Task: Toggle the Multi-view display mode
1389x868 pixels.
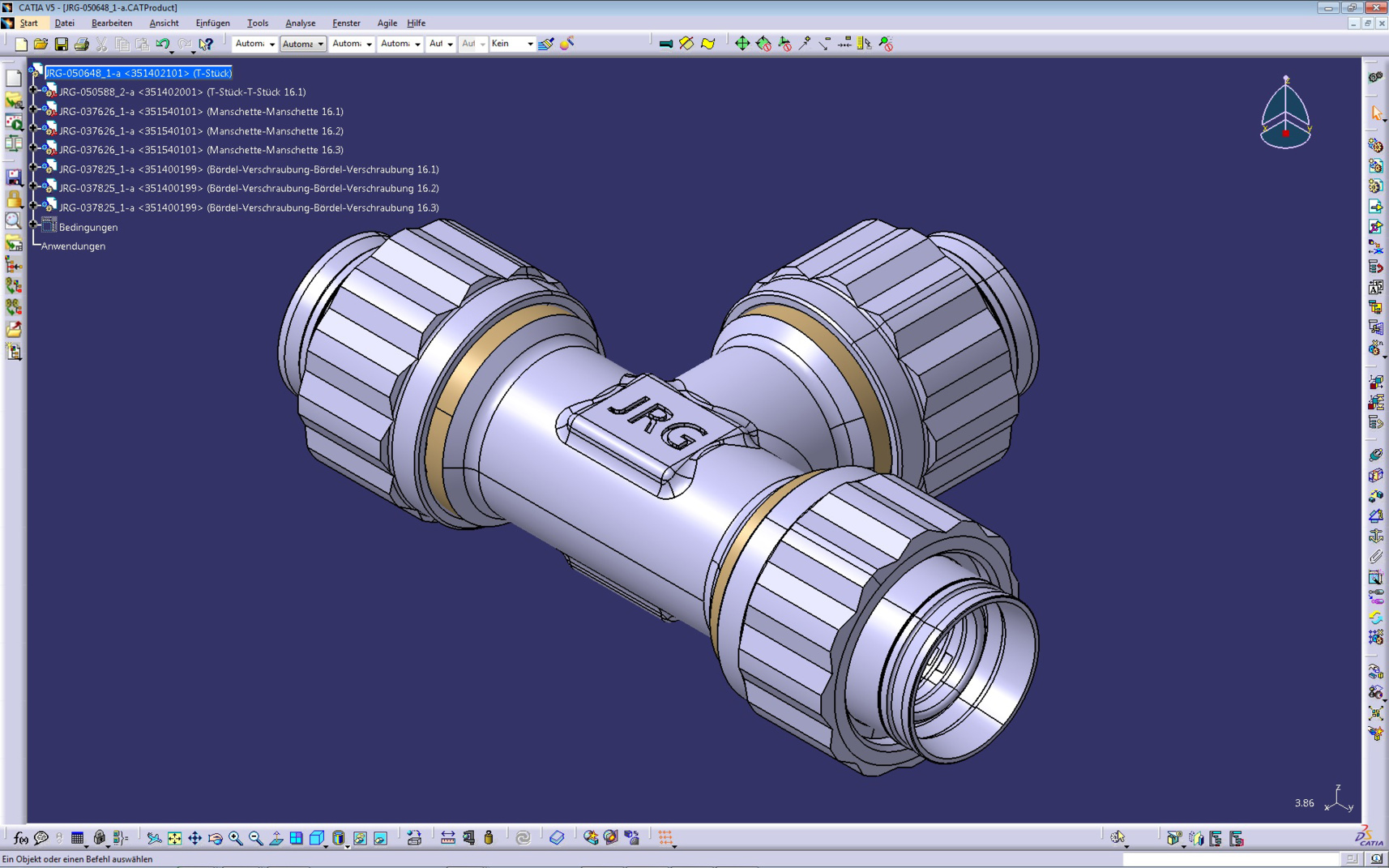Action: coord(297,837)
